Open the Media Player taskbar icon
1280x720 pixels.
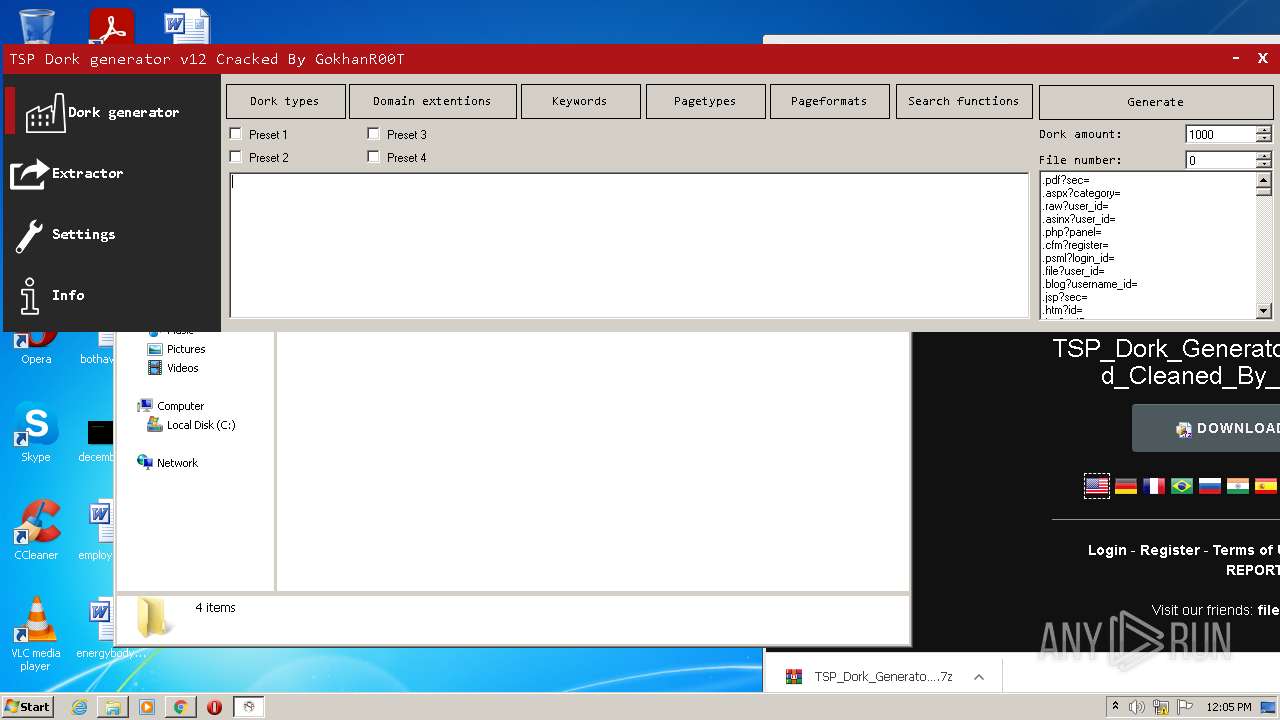[x=147, y=707]
